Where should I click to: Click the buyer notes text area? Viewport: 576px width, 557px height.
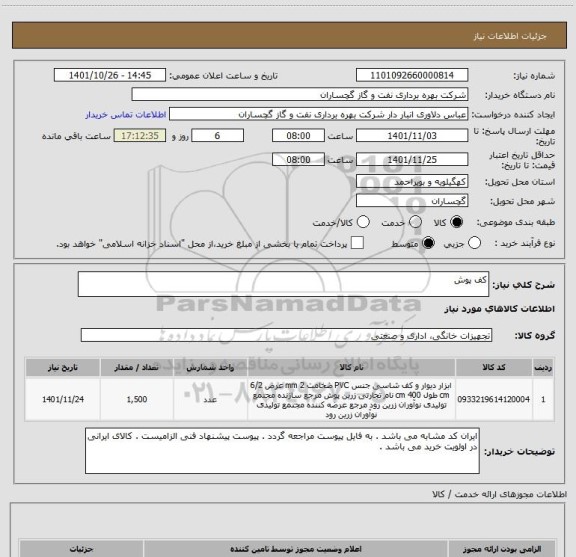282,450
